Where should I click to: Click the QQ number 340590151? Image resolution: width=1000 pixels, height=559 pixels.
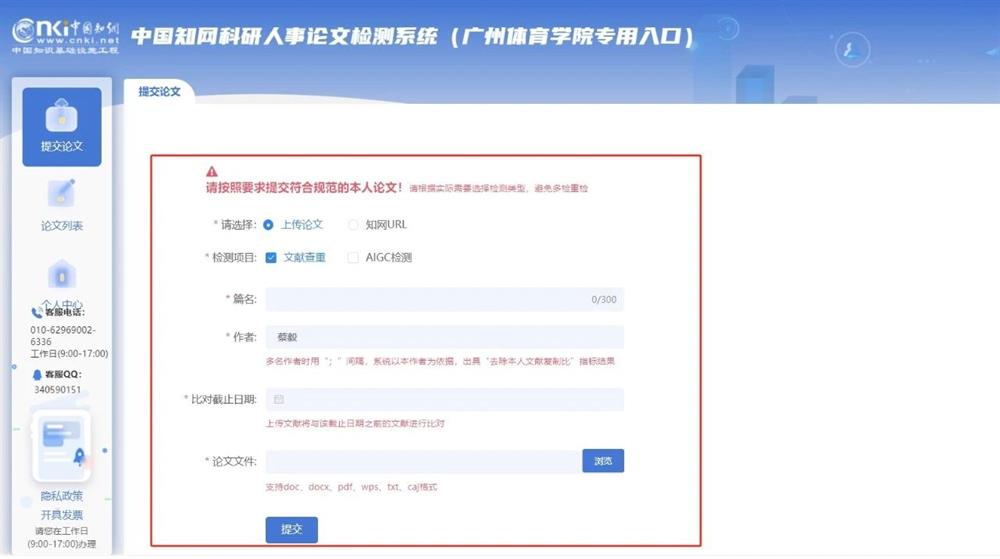coord(57,389)
